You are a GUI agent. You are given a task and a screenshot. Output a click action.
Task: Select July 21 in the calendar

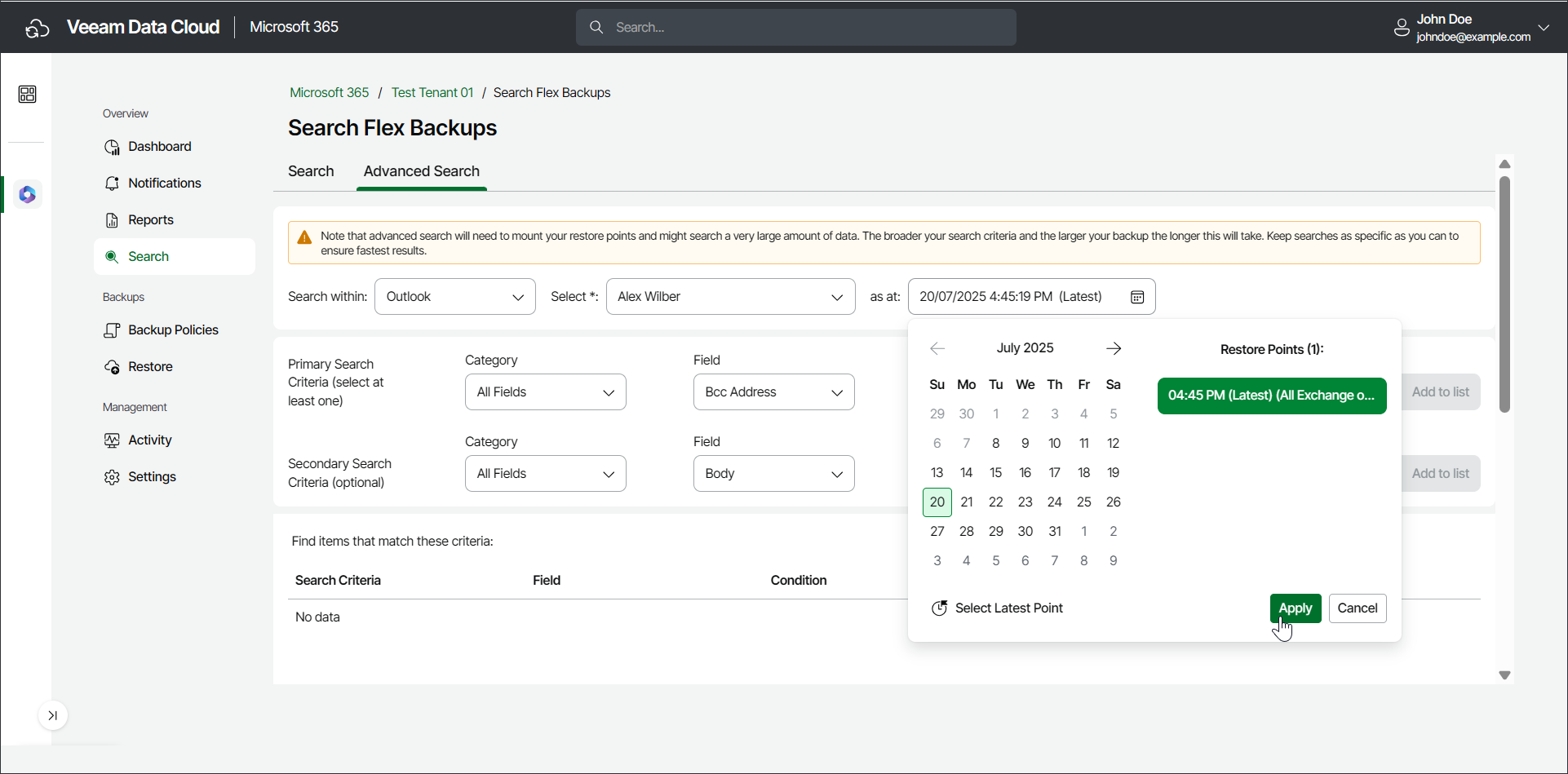coord(967,502)
